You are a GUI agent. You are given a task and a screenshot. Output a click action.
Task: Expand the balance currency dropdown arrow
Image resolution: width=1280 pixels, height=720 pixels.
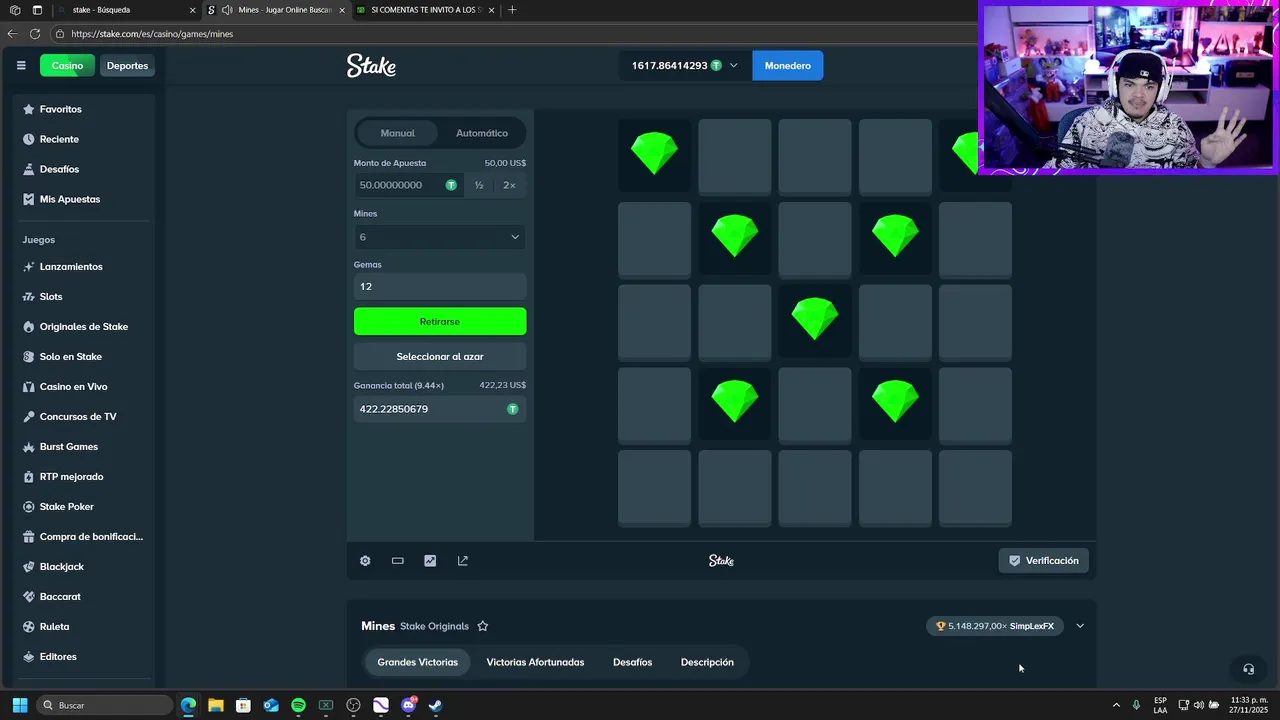[734, 66]
